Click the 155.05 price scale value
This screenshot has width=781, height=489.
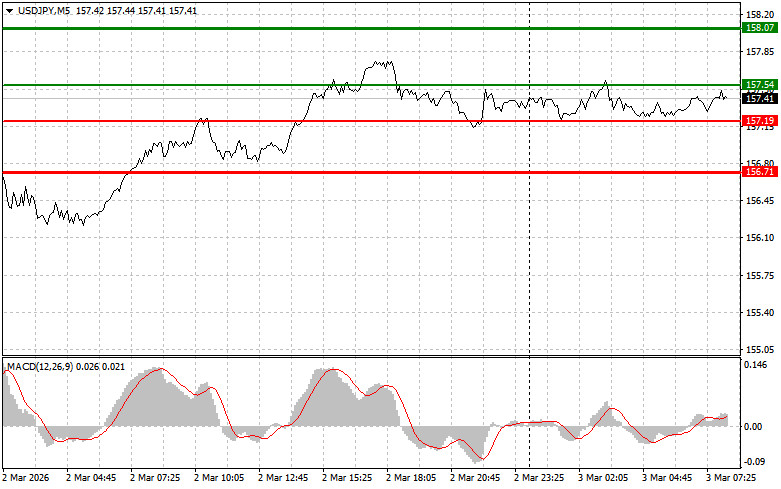(757, 350)
